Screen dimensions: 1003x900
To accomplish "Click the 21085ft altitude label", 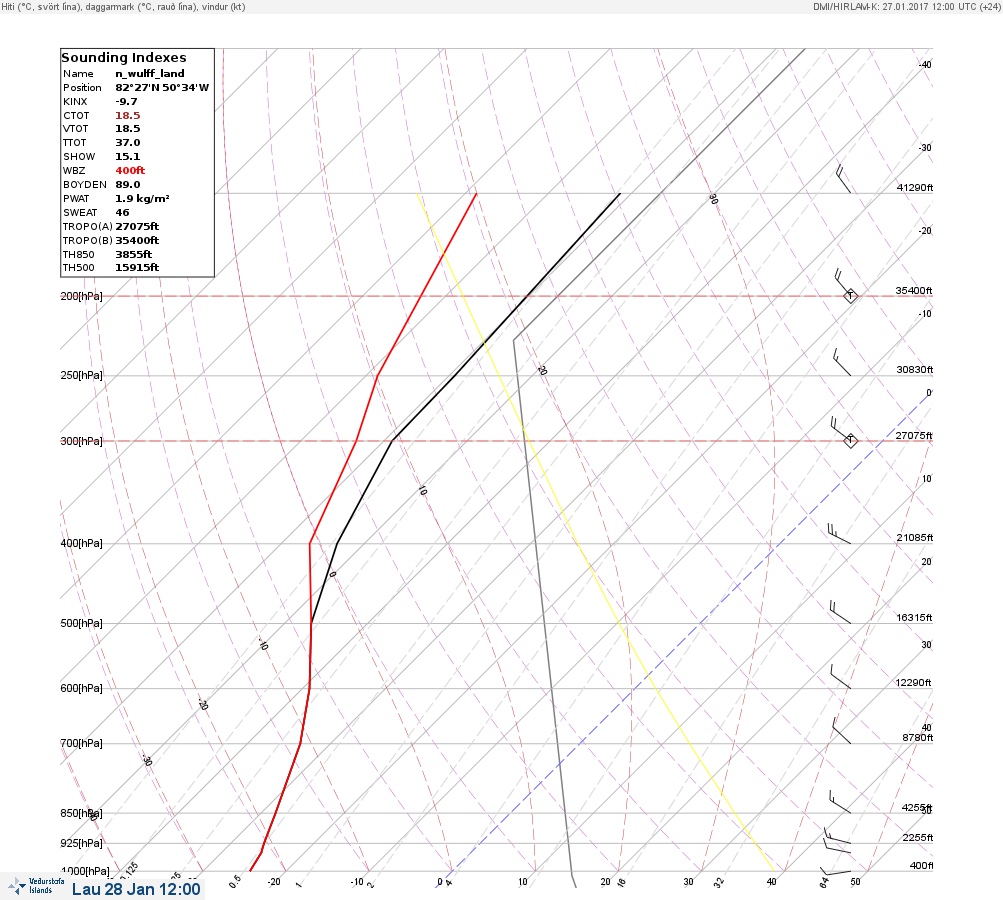I will [915, 537].
